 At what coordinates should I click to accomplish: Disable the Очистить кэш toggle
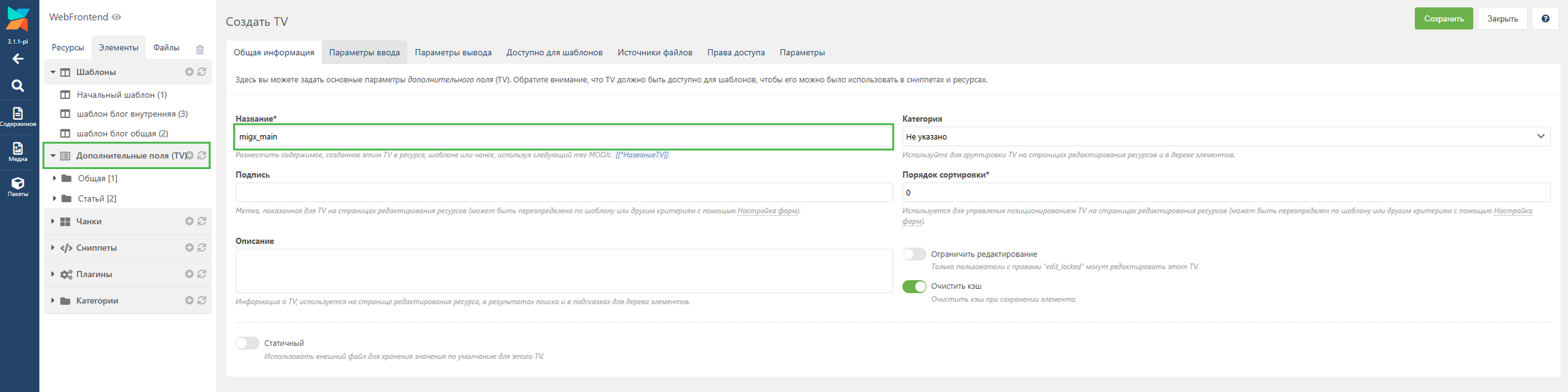914,286
